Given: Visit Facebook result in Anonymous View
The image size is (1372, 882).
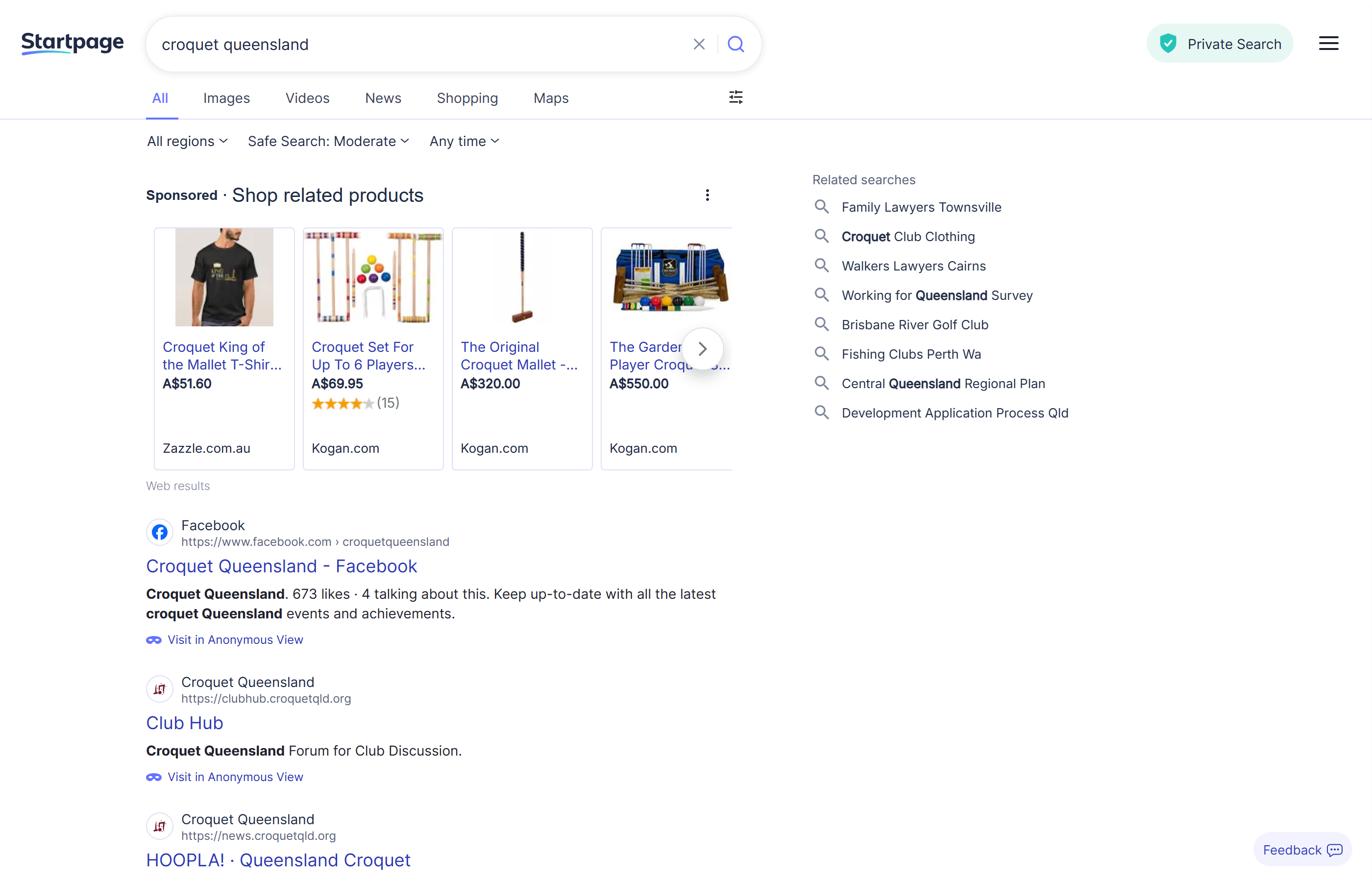Looking at the screenshot, I should [x=235, y=640].
